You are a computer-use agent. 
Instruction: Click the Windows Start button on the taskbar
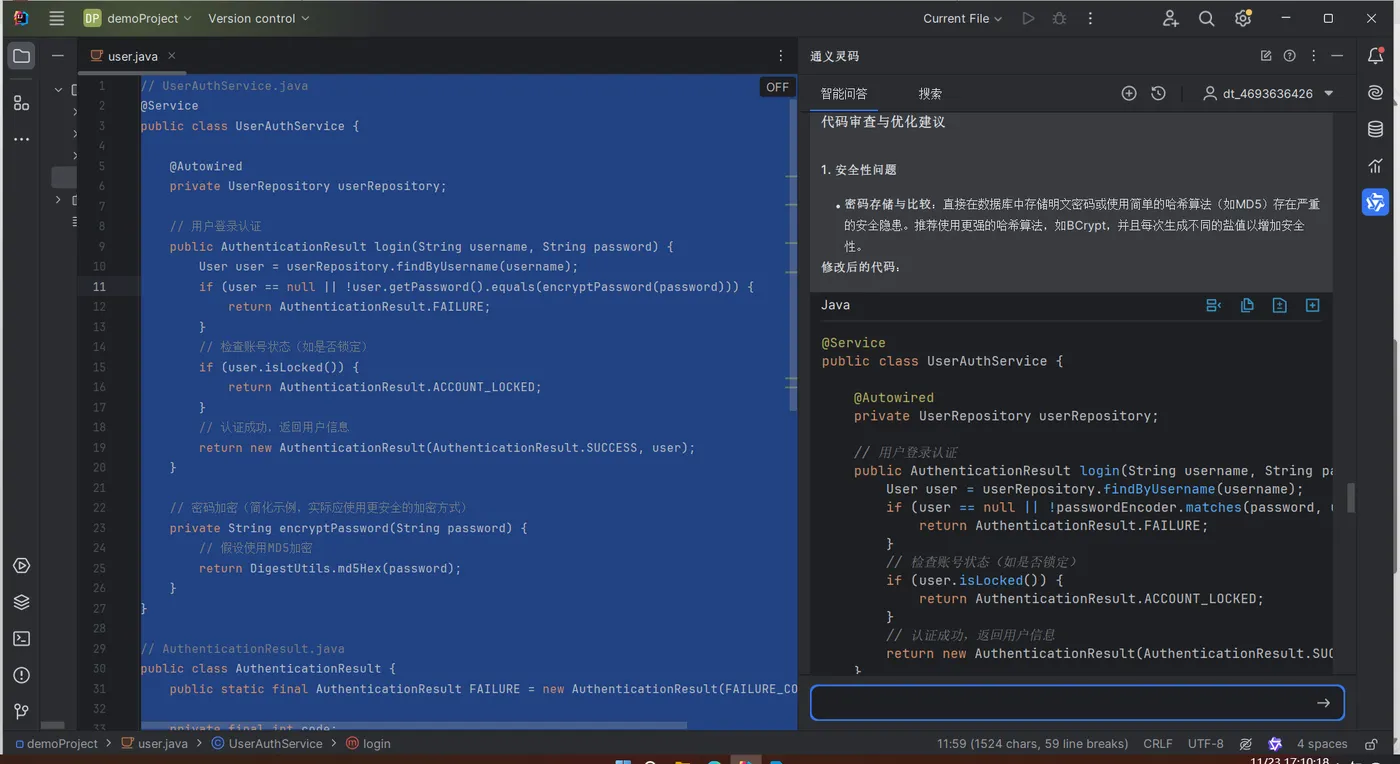click(622, 763)
